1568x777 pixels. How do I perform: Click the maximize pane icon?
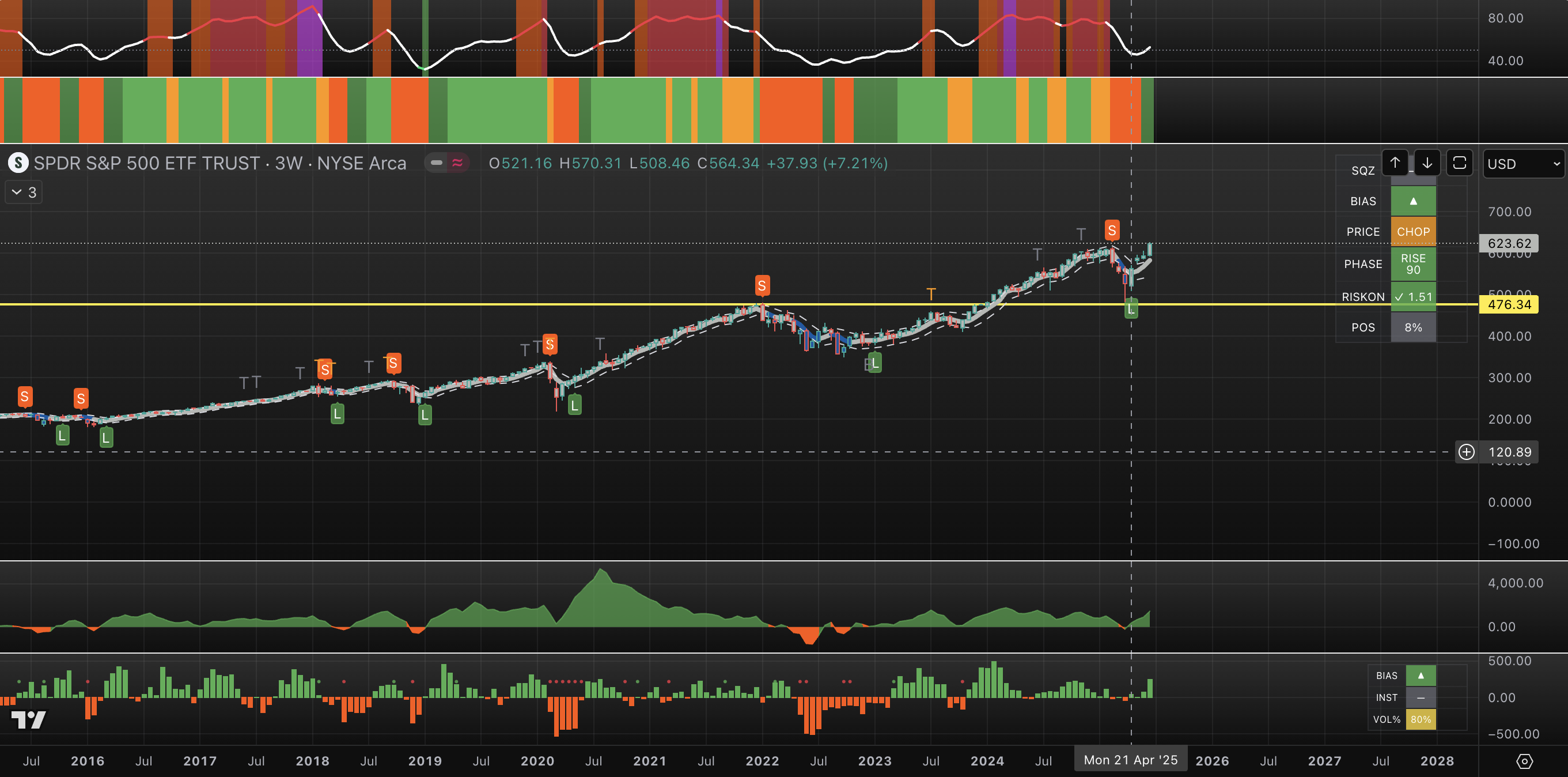pos(1459,163)
